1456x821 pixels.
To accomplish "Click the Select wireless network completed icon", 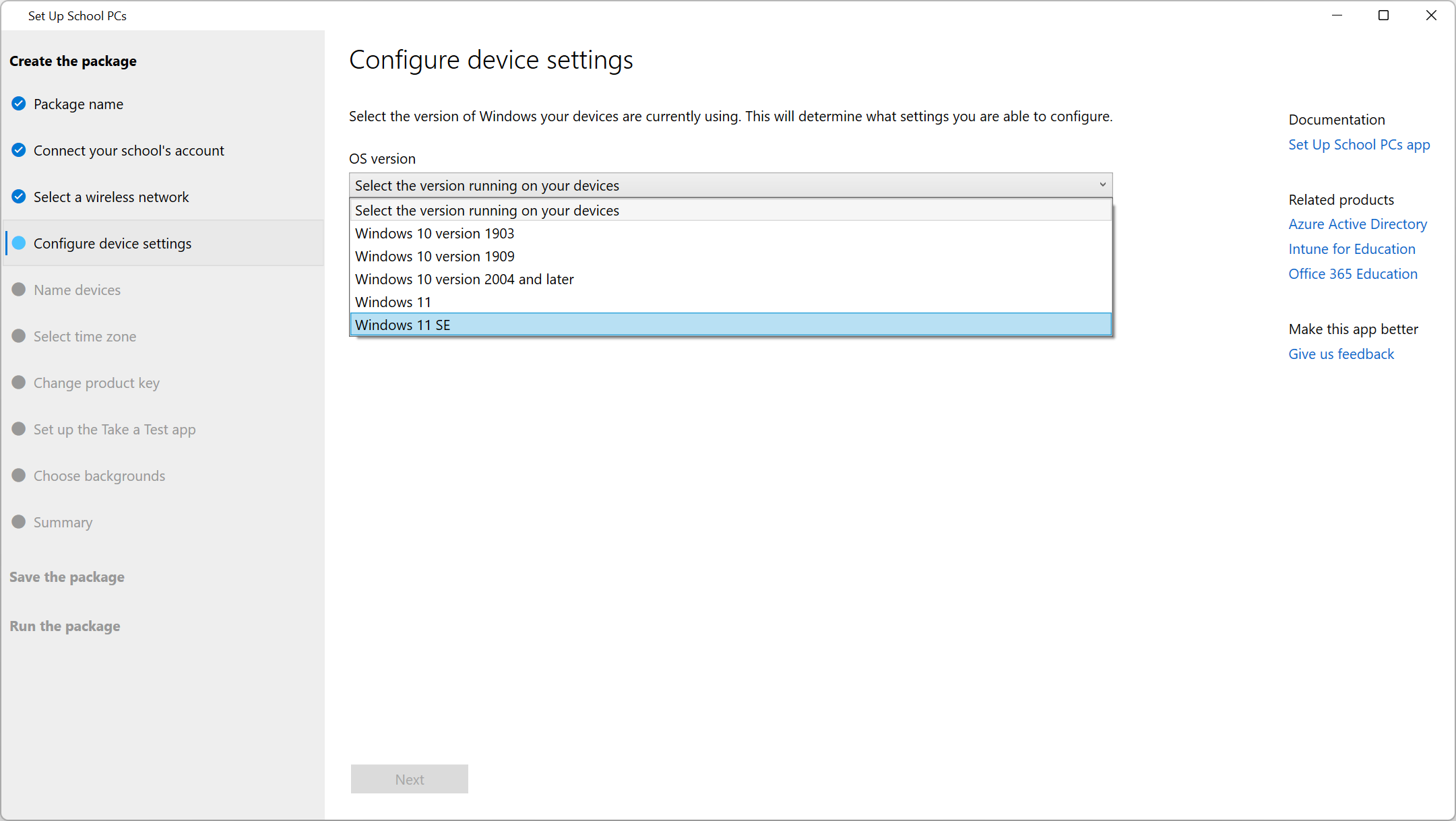I will [18, 196].
